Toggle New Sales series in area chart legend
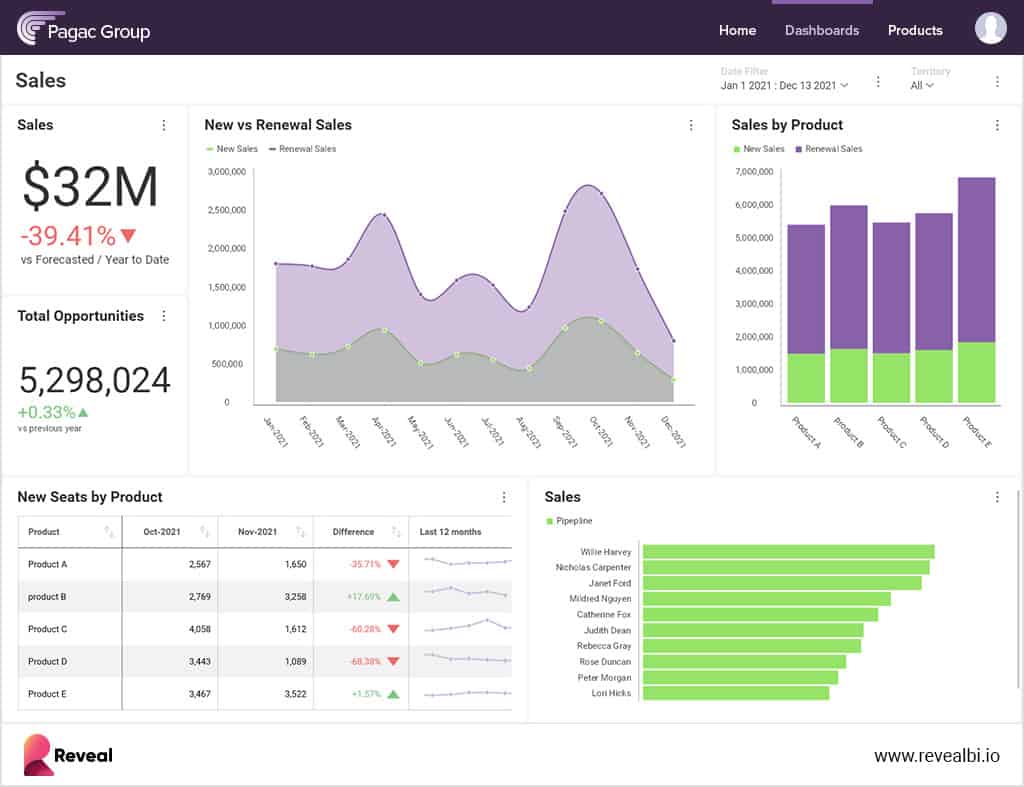1024x787 pixels. [x=232, y=149]
